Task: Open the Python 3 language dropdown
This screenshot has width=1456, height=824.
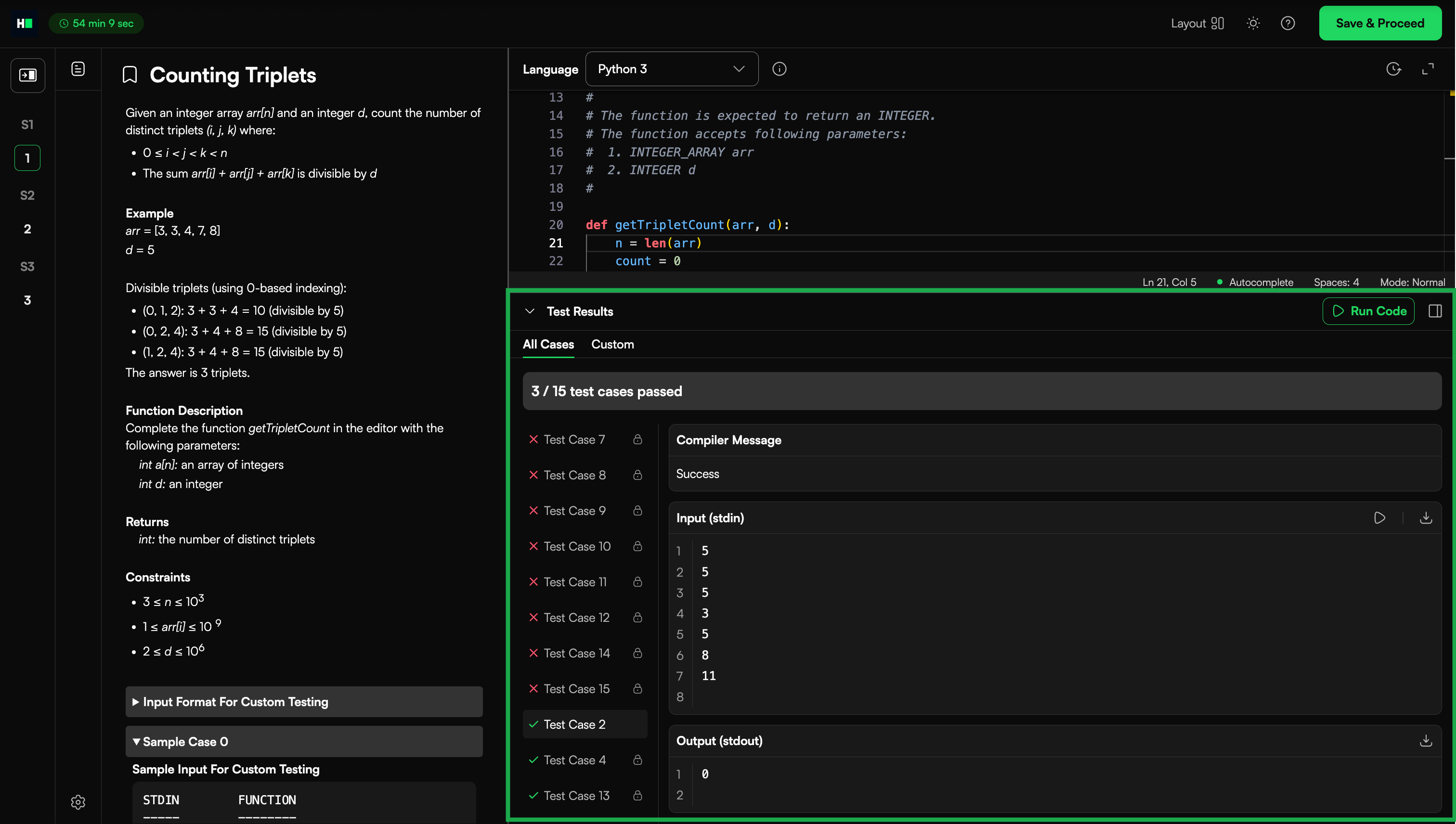Action: click(671, 69)
